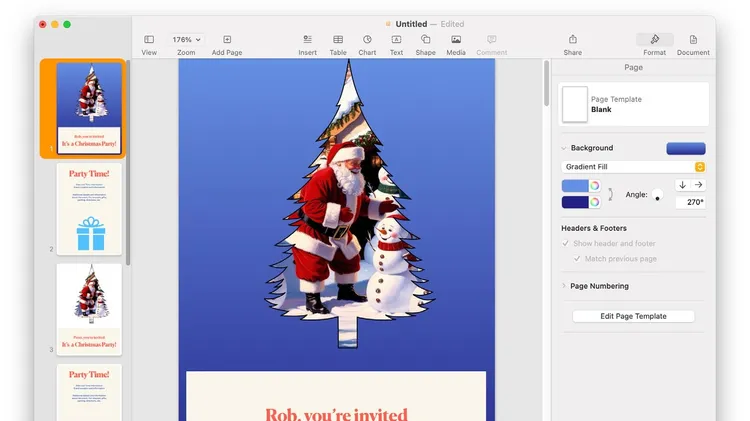The width and height of the screenshot is (750, 421).
Task: Open the Share toolbar button
Action: tap(573, 39)
